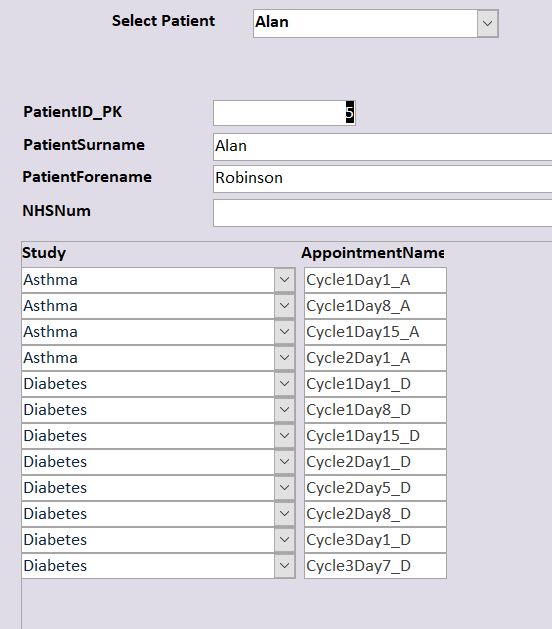Expand Study dropdown for Cycle1Day1_A row
This screenshot has width=552, height=629.
point(285,280)
